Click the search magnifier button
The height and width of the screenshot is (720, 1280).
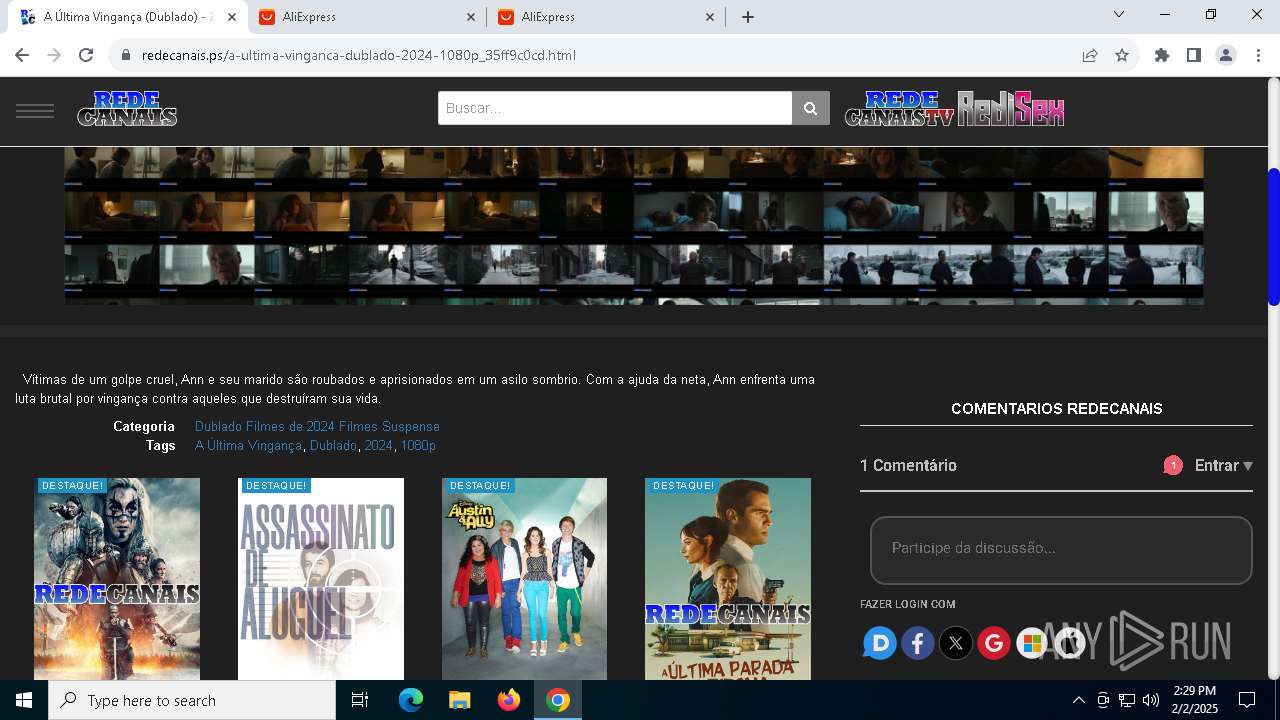(x=811, y=108)
